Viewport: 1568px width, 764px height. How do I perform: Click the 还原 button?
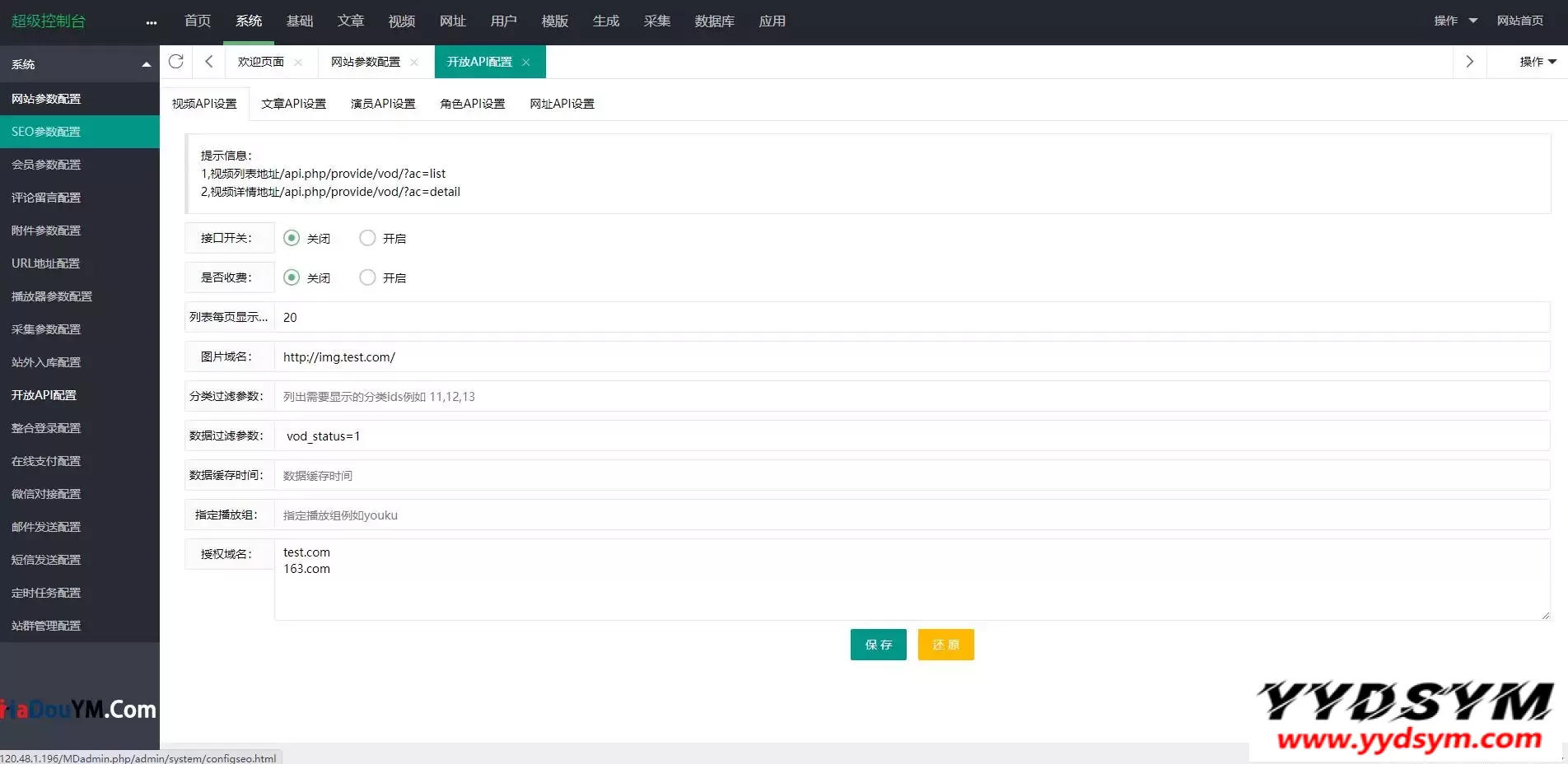(945, 645)
